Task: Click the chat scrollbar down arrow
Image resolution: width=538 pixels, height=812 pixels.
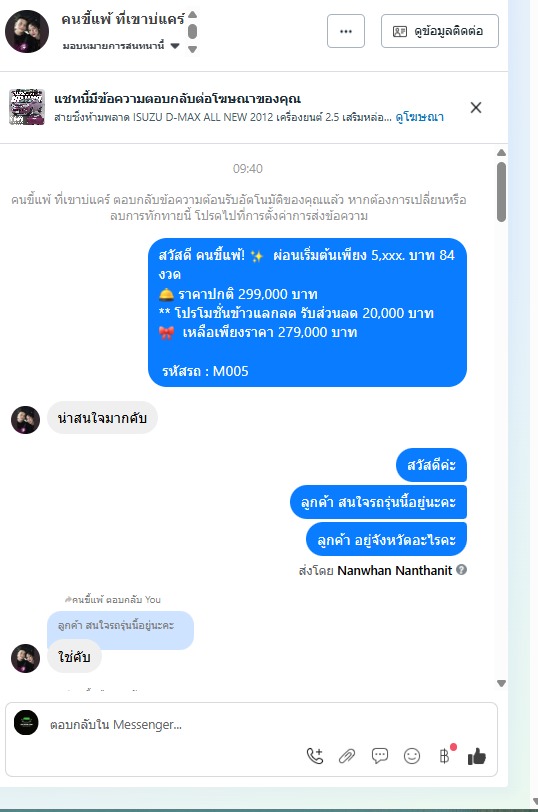Action: (x=501, y=683)
